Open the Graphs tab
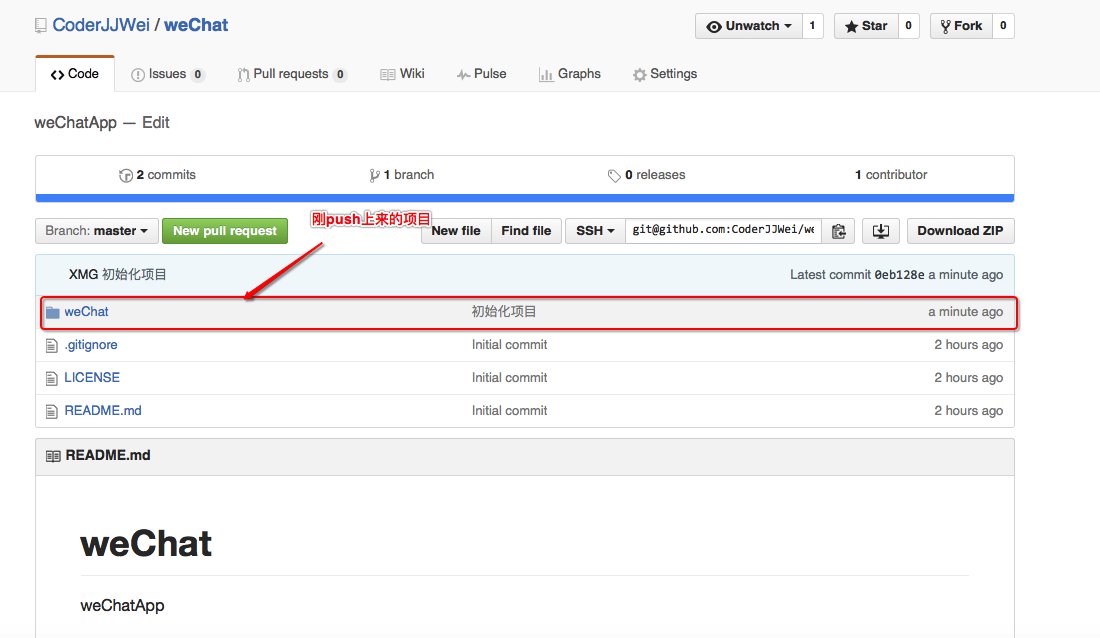The width and height of the screenshot is (1100, 638). tap(570, 74)
